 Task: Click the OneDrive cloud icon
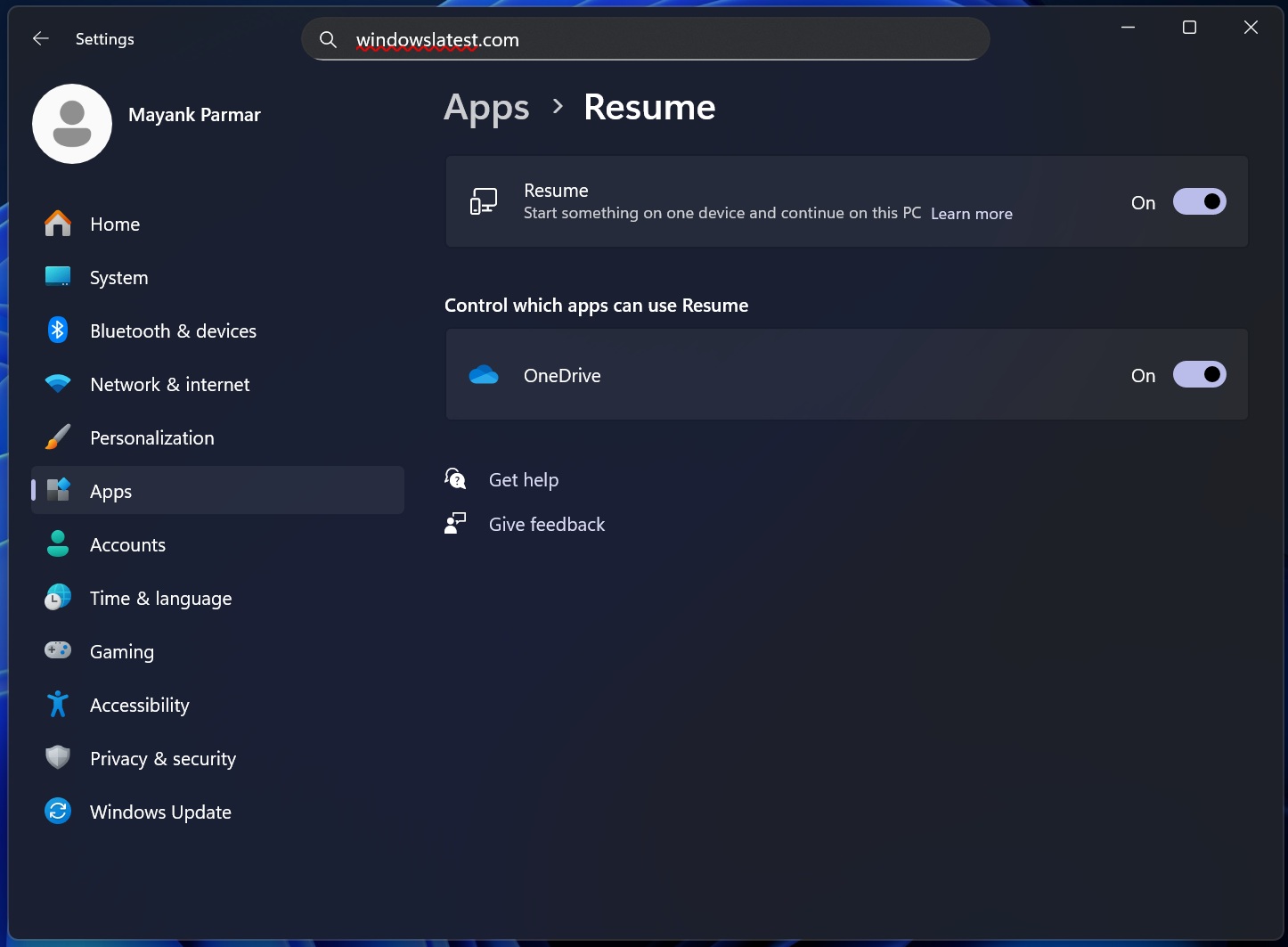(x=484, y=375)
